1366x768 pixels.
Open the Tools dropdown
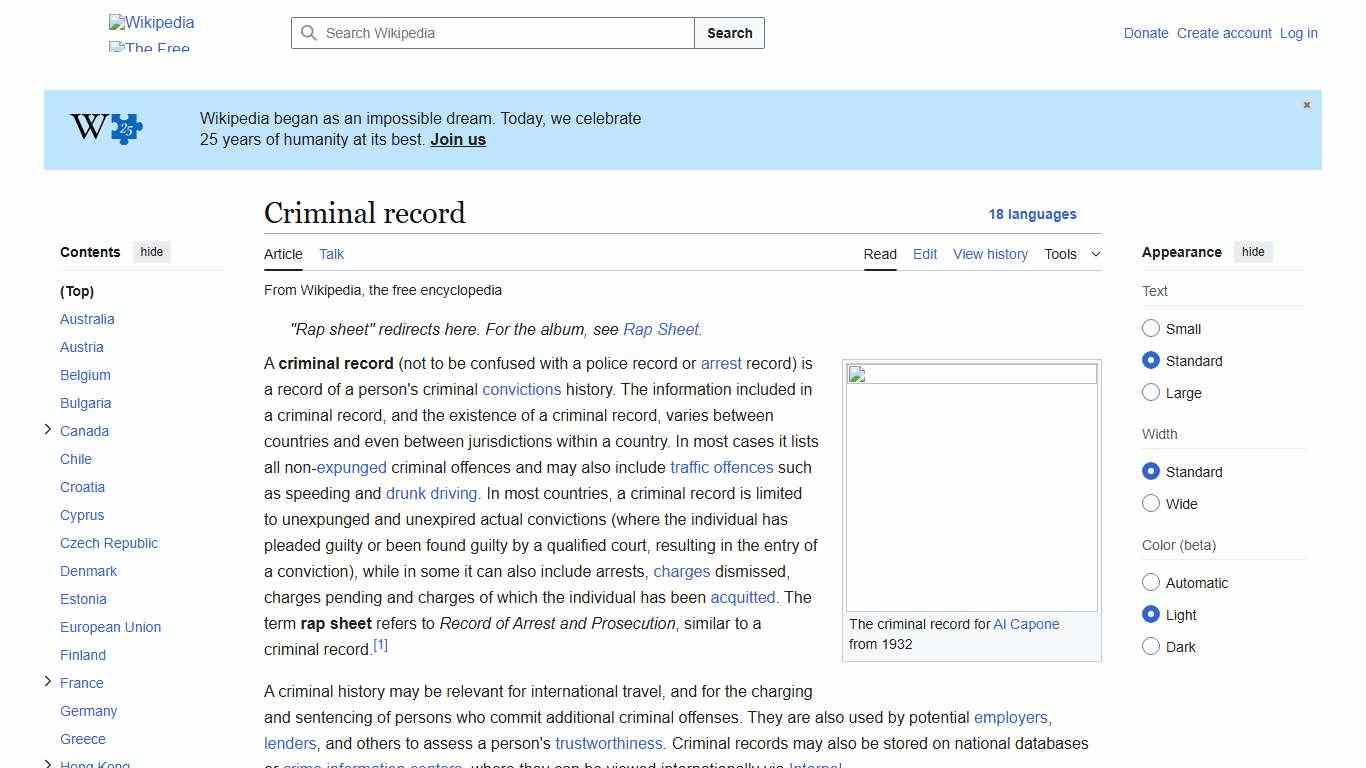[1072, 254]
